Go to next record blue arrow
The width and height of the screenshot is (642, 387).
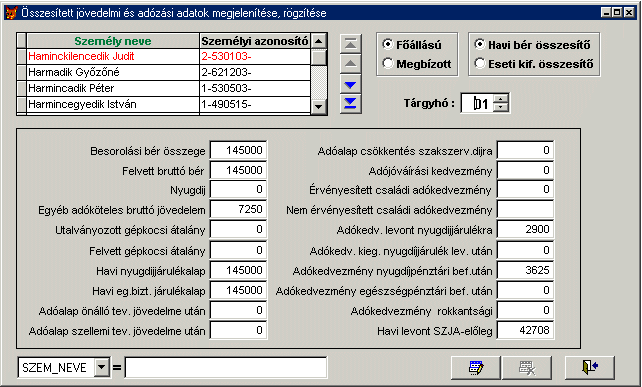(350, 84)
